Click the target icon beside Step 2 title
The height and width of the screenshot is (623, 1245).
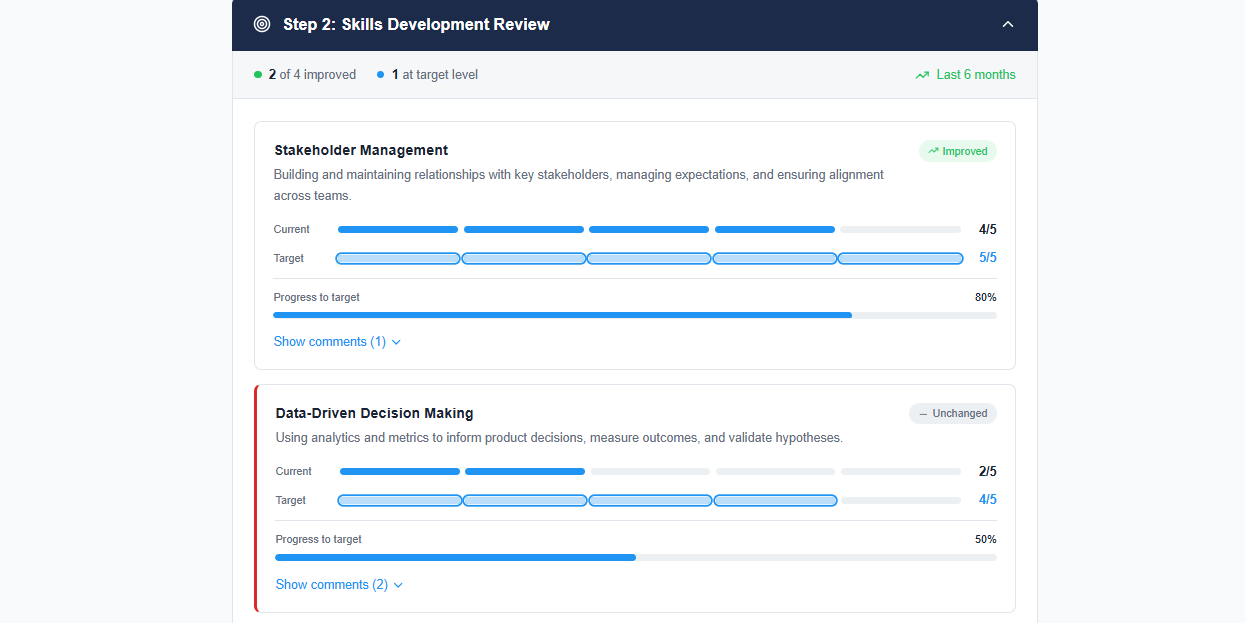262,24
